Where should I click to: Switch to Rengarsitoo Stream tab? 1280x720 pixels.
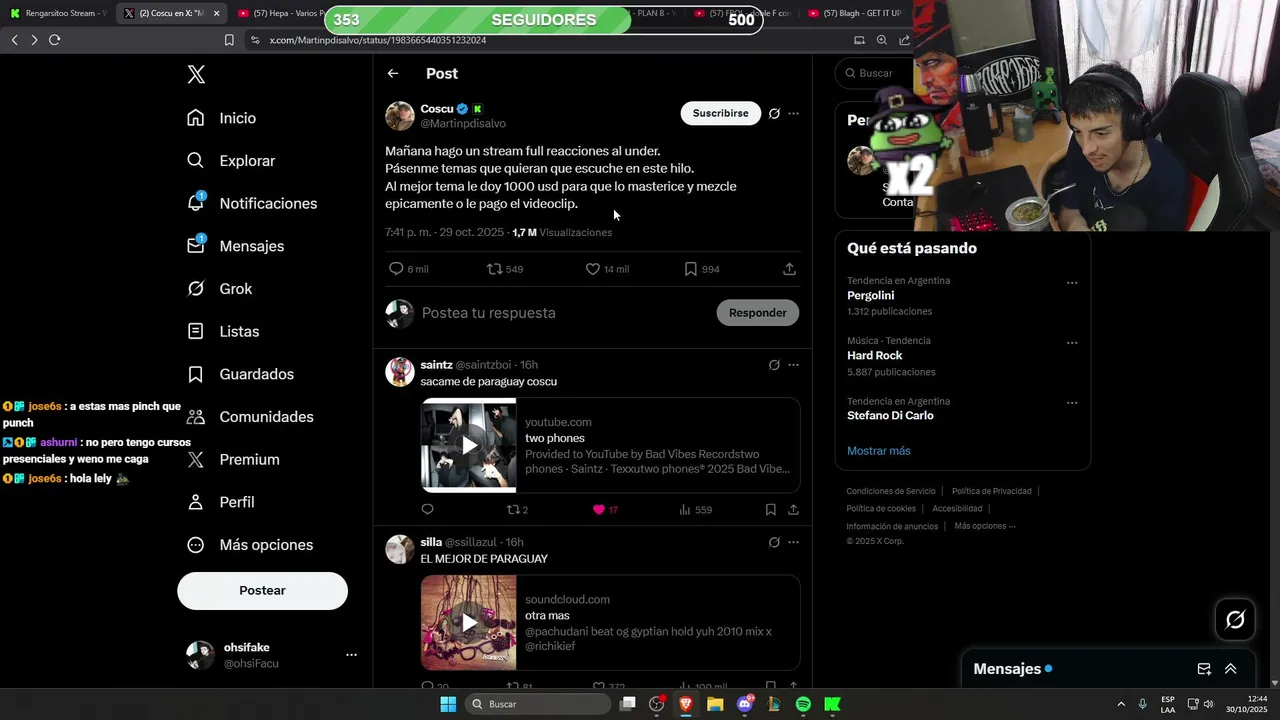point(58,13)
